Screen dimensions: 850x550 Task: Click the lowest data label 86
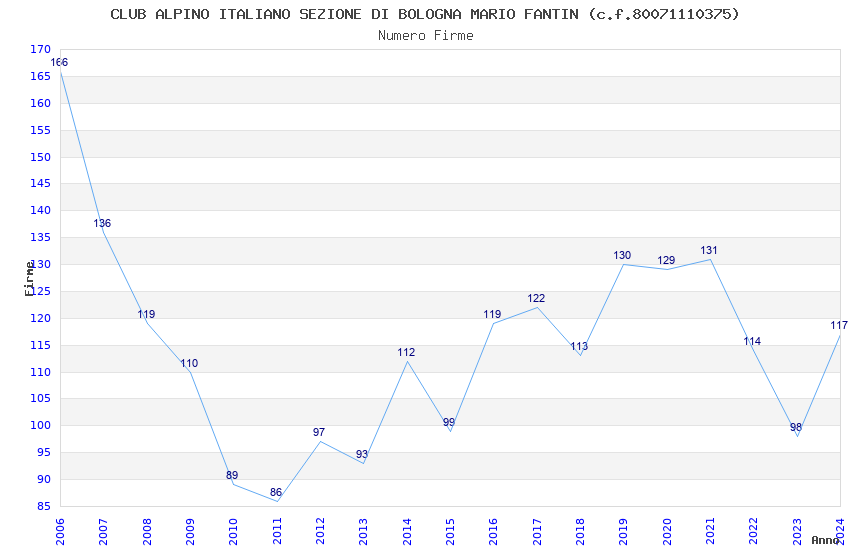click(276, 493)
